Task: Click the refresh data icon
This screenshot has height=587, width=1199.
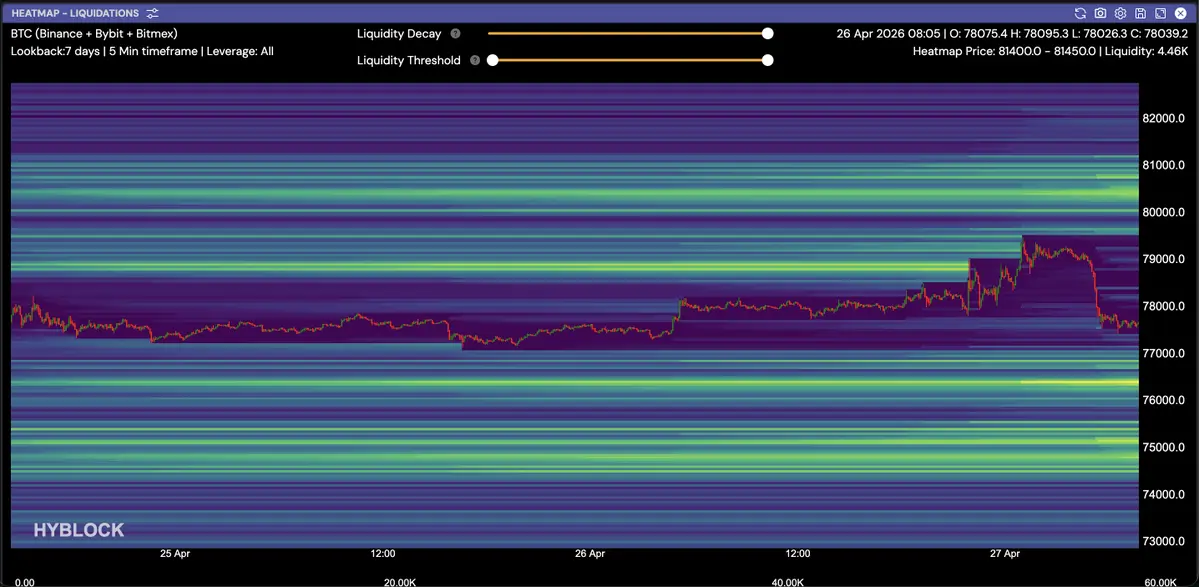Action: pos(1080,13)
